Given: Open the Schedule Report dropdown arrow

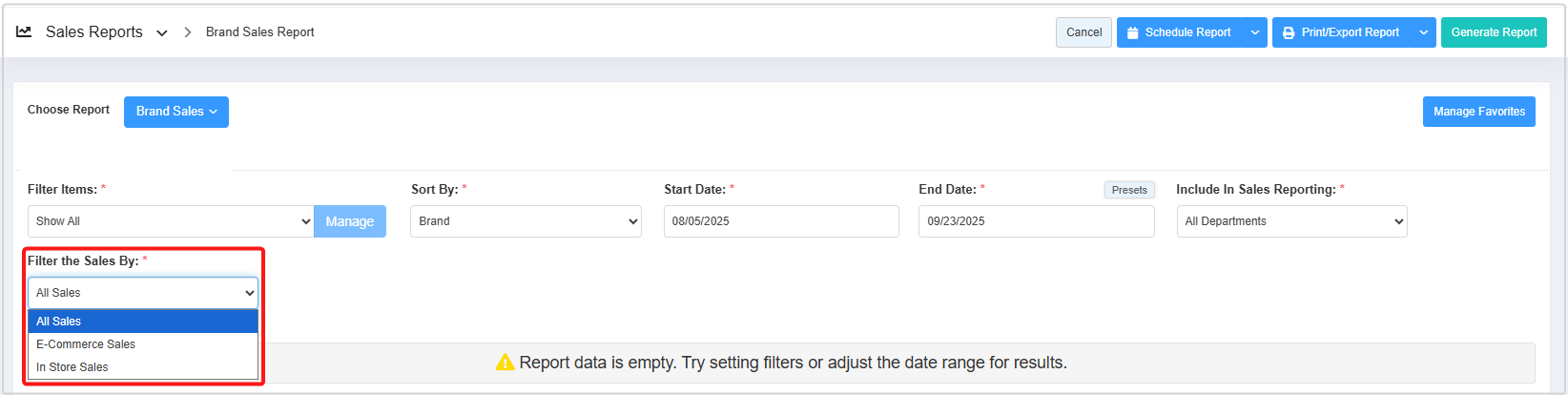Looking at the screenshot, I should (1255, 32).
